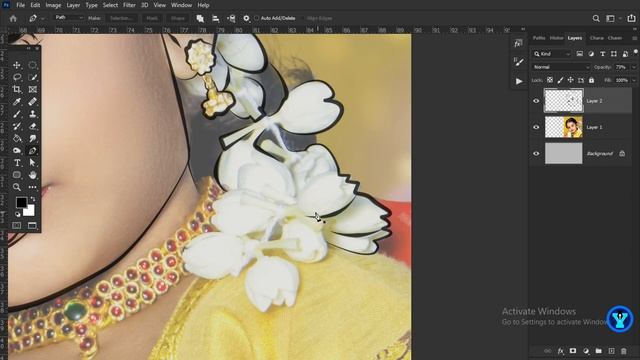
Task: Open the Normal blend mode dropdown
Action: [x=561, y=67]
